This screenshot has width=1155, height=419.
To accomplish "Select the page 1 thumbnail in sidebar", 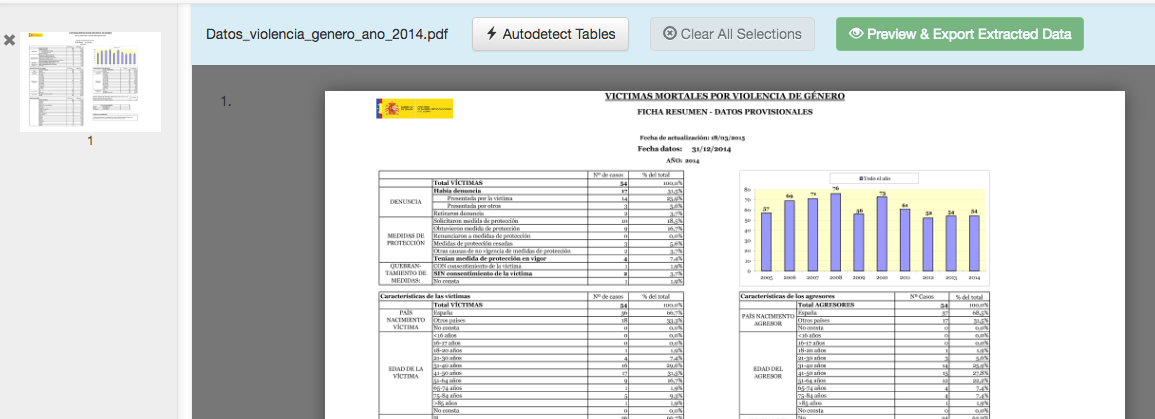I will click(90, 82).
